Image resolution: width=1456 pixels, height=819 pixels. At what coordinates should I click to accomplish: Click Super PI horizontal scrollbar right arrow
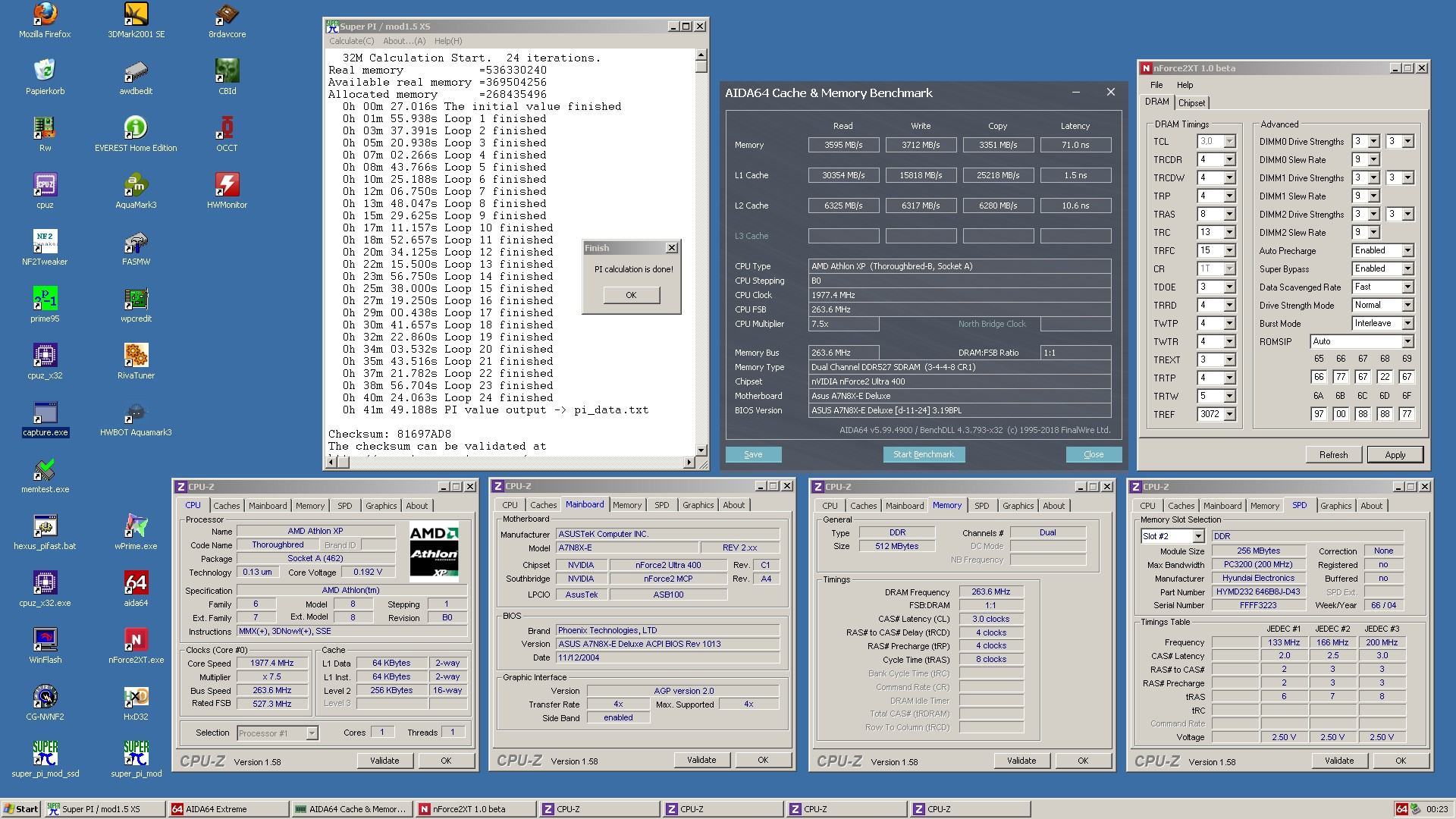pos(689,462)
